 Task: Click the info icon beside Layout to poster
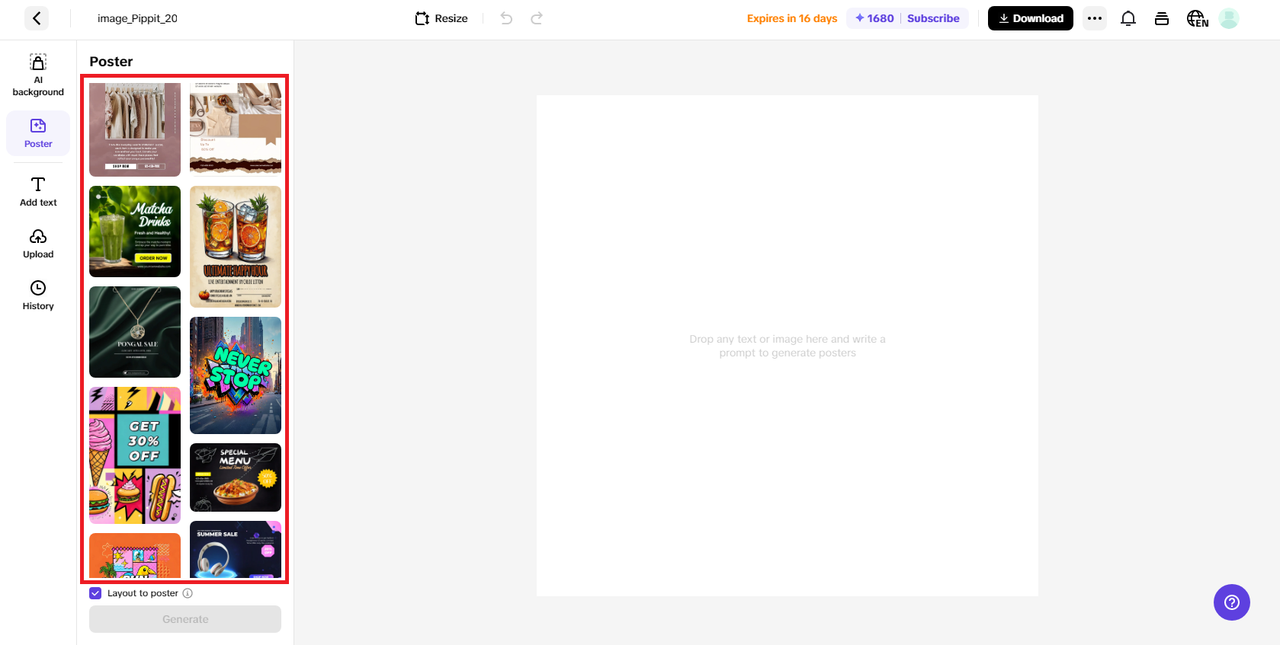point(188,593)
